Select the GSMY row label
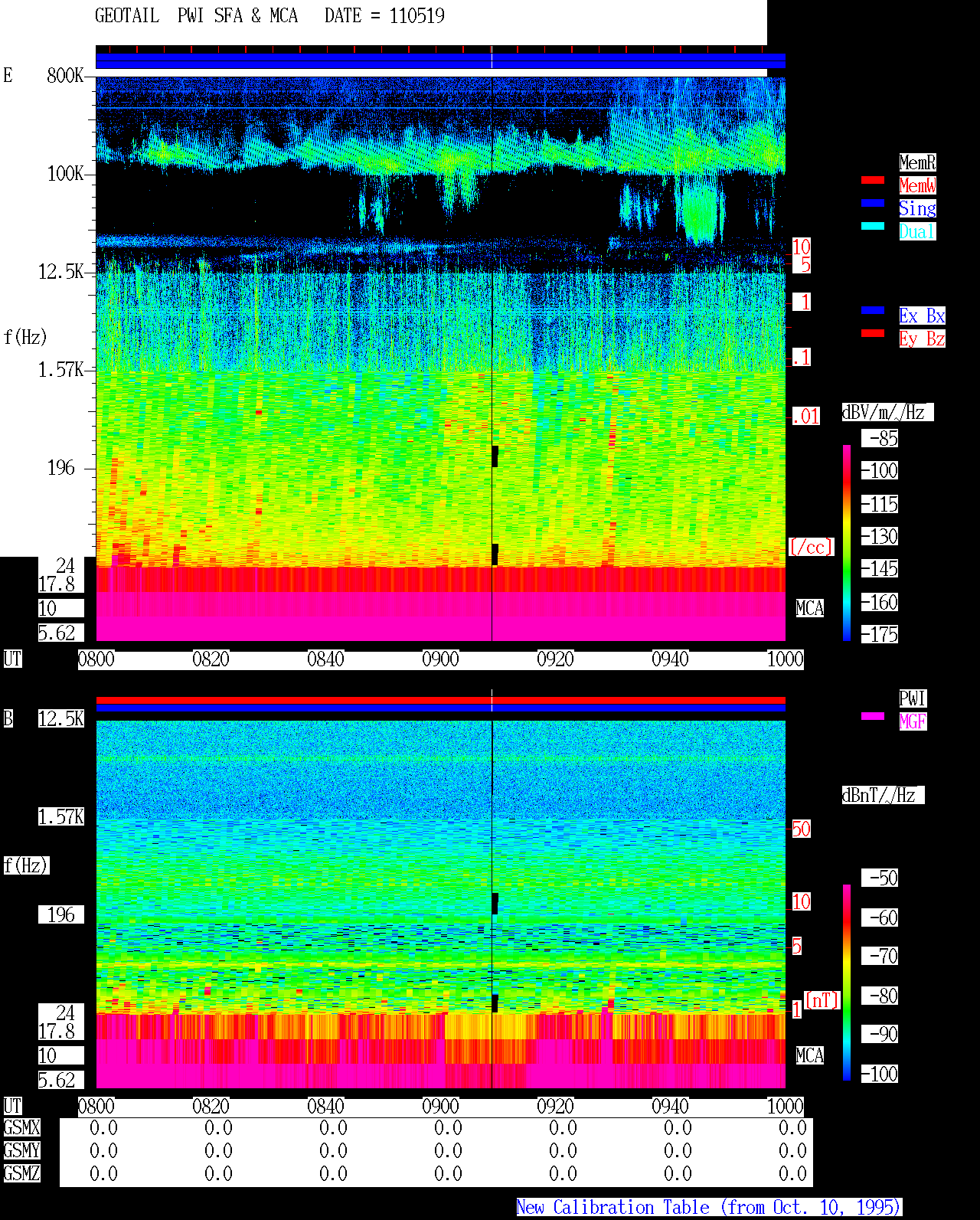Image resolution: width=980 pixels, height=1220 pixels. (x=21, y=1150)
